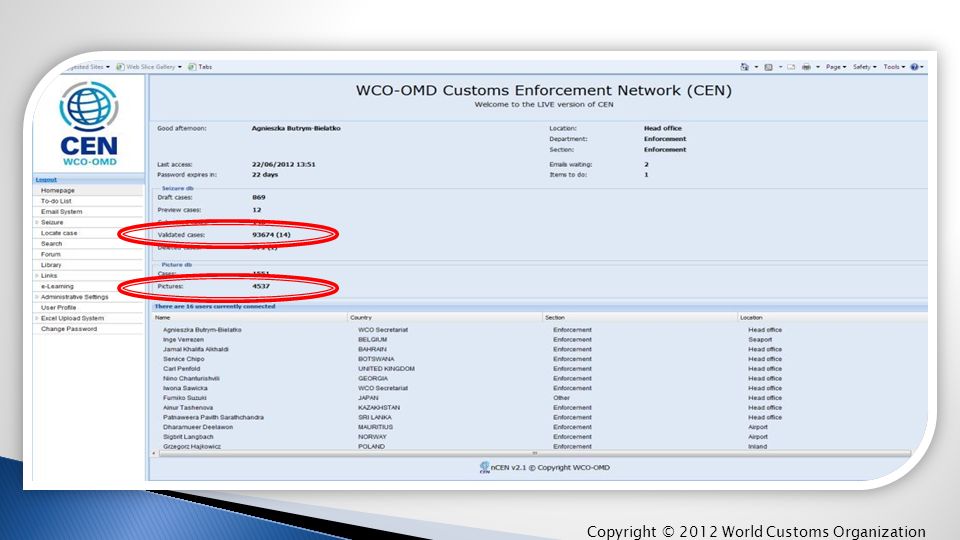This screenshot has width=960, height=540.
Task: Open dropdown arrow next to Print icon
Action: pyautogui.click(x=817, y=67)
